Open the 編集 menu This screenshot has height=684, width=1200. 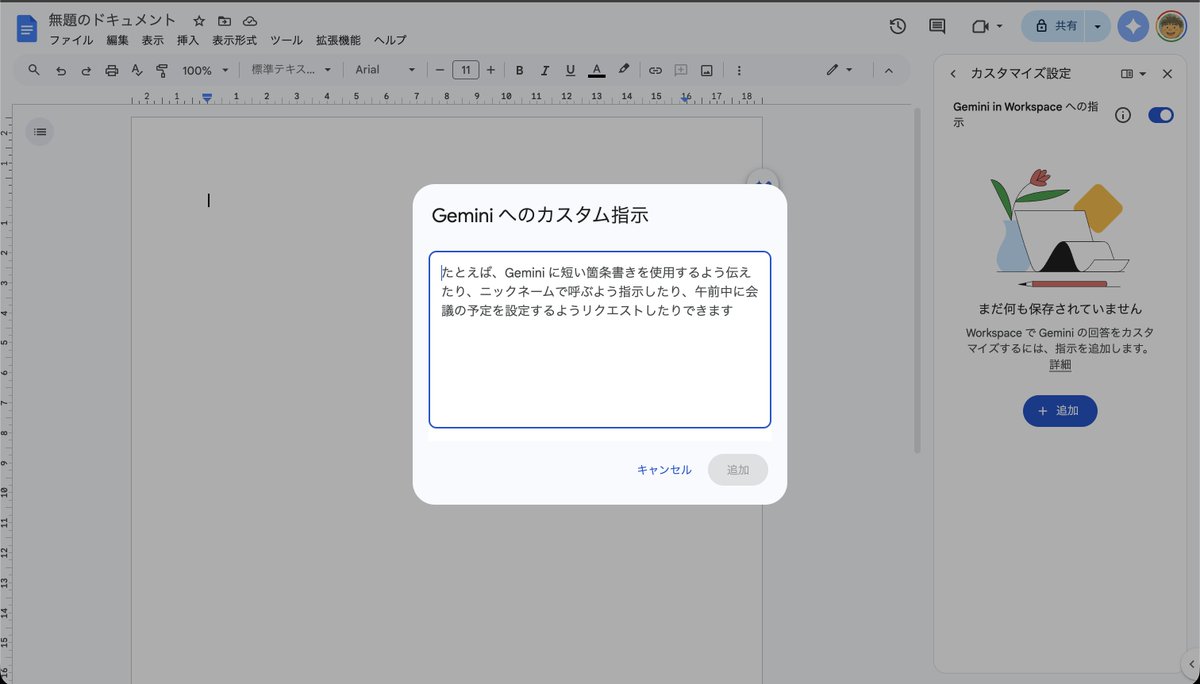117,41
